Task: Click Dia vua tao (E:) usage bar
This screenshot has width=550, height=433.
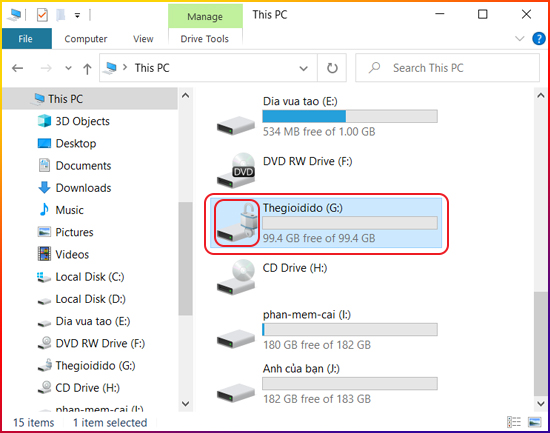Action: pos(350,116)
